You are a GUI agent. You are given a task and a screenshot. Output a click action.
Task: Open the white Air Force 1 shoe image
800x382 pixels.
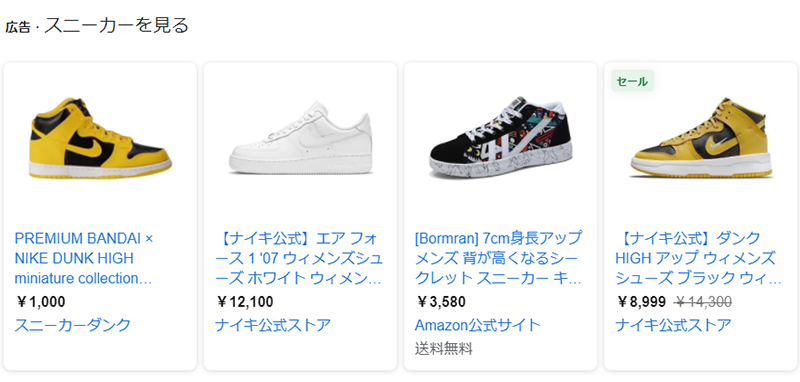(x=301, y=138)
